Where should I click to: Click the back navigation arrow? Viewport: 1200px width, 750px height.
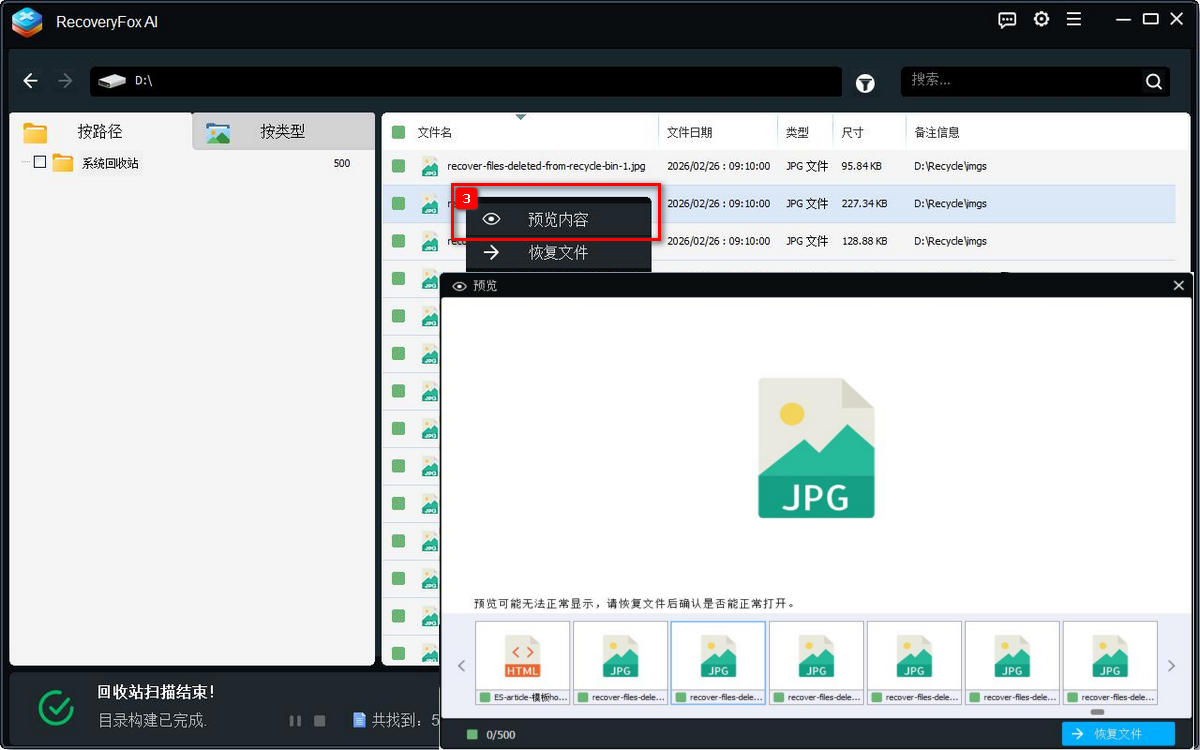coord(29,81)
